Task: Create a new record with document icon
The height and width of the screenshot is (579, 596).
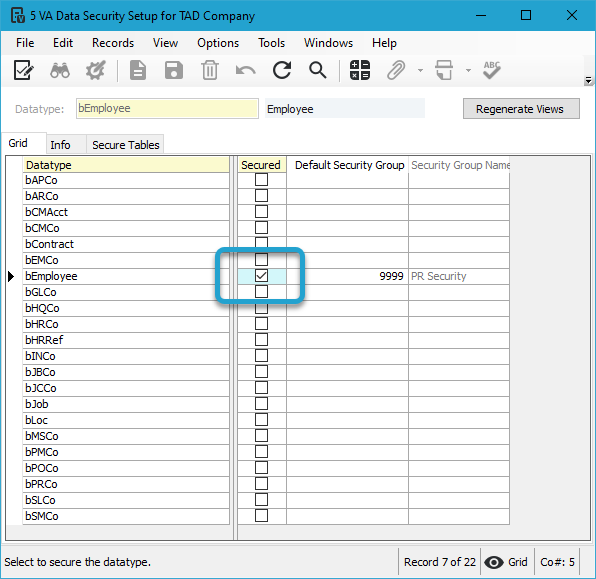Action: pyautogui.click(x=138, y=70)
